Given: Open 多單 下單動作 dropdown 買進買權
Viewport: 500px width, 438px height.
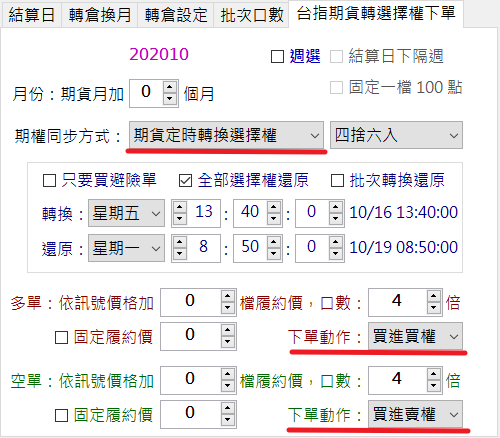Looking at the screenshot, I should (x=415, y=336).
